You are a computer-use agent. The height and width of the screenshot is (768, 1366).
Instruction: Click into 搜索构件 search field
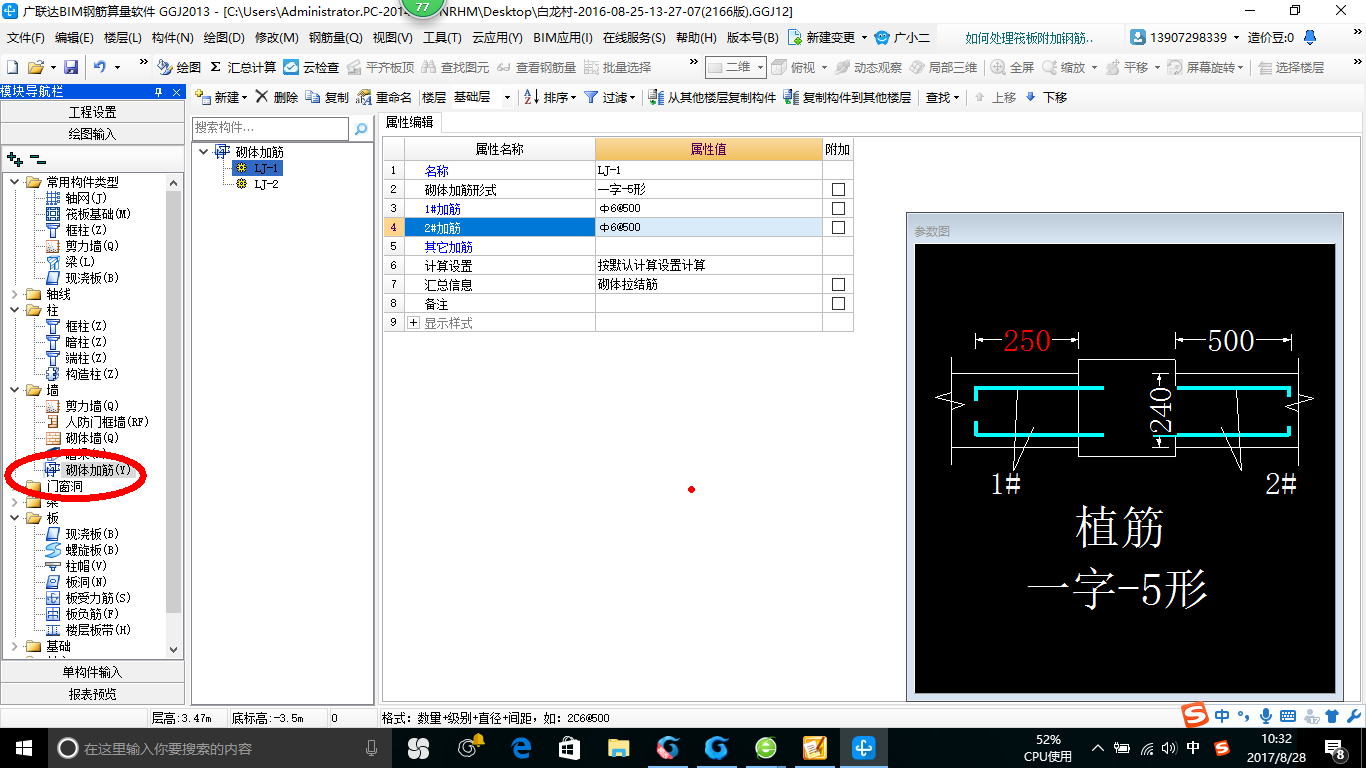point(270,129)
